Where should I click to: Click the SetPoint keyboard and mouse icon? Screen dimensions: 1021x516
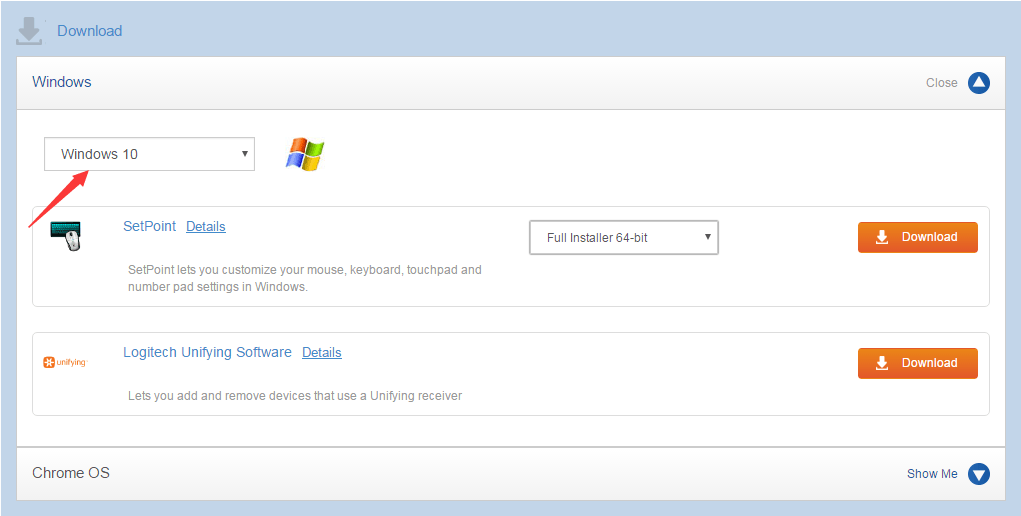66,236
